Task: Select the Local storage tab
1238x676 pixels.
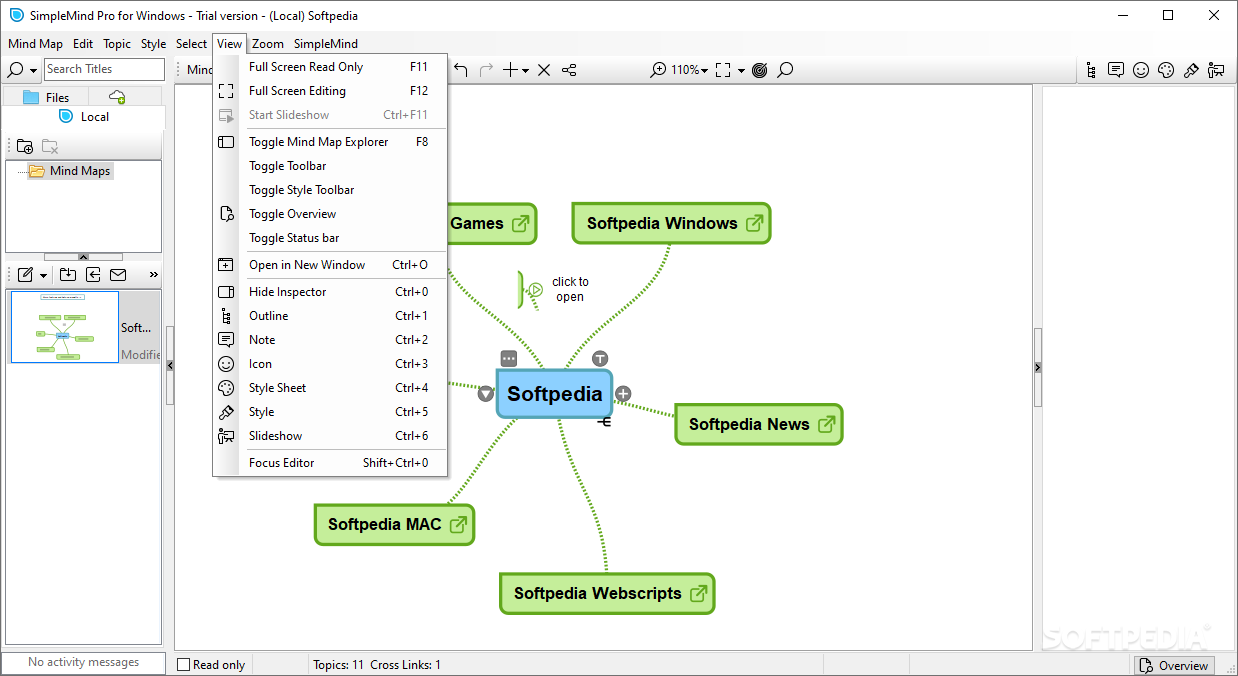Action: point(84,117)
